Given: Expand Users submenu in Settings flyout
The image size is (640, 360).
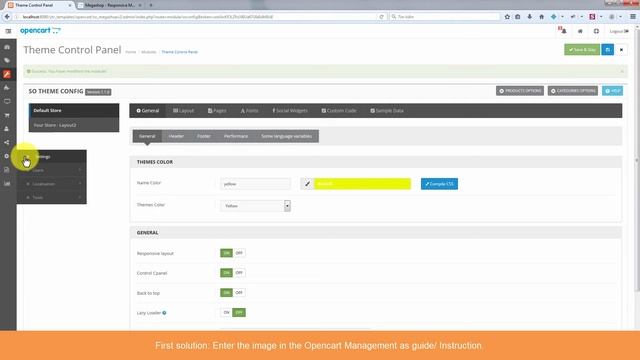Looking at the screenshot, I should point(53,171).
